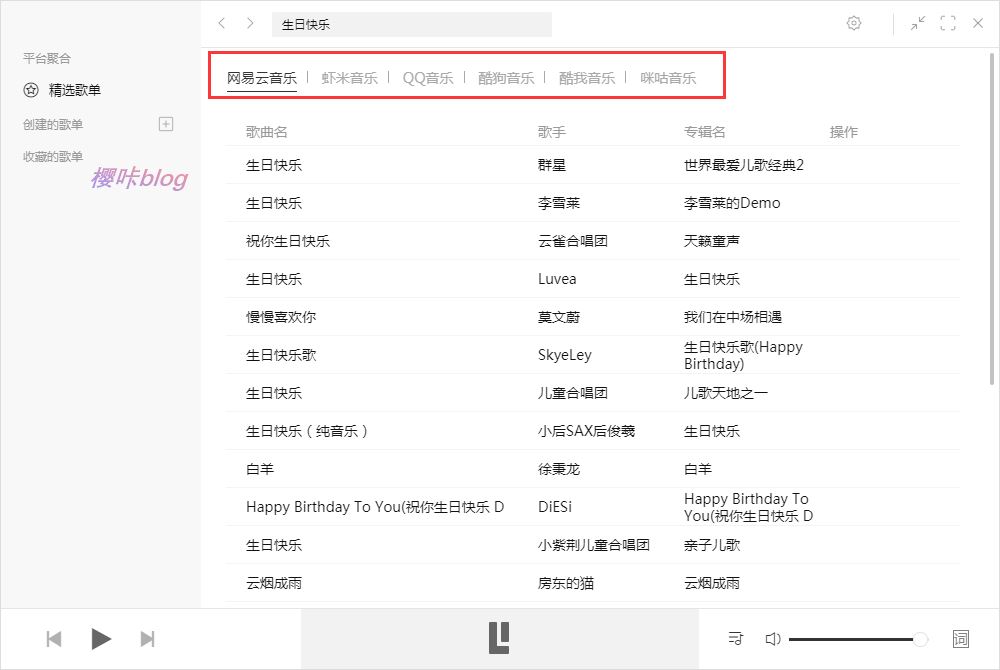Select song 慢慢喜欢你
The height and width of the screenshot is (670, 1000).
click(281, 317)
